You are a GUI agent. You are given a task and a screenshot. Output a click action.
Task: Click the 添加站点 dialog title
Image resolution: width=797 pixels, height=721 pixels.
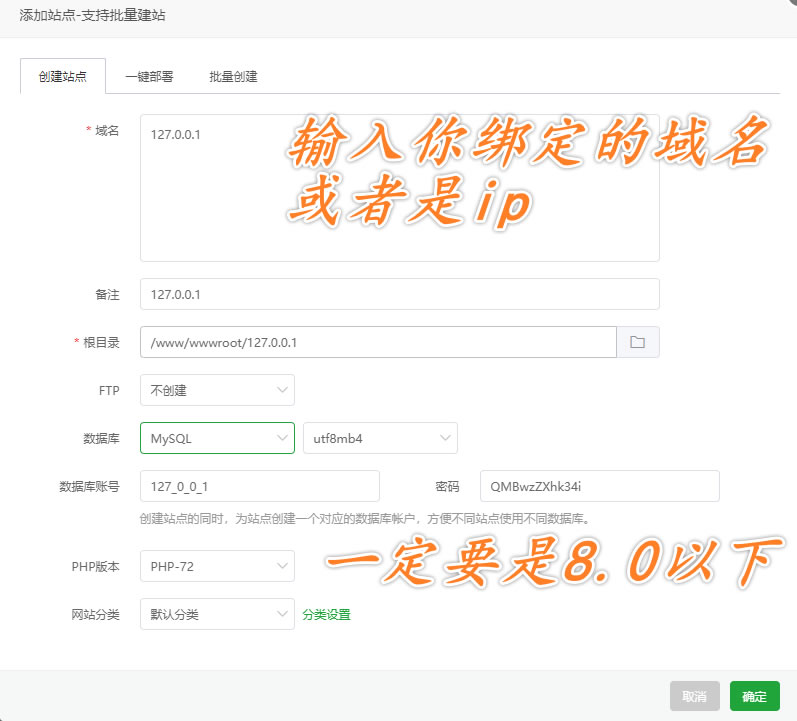pos(95,15)
